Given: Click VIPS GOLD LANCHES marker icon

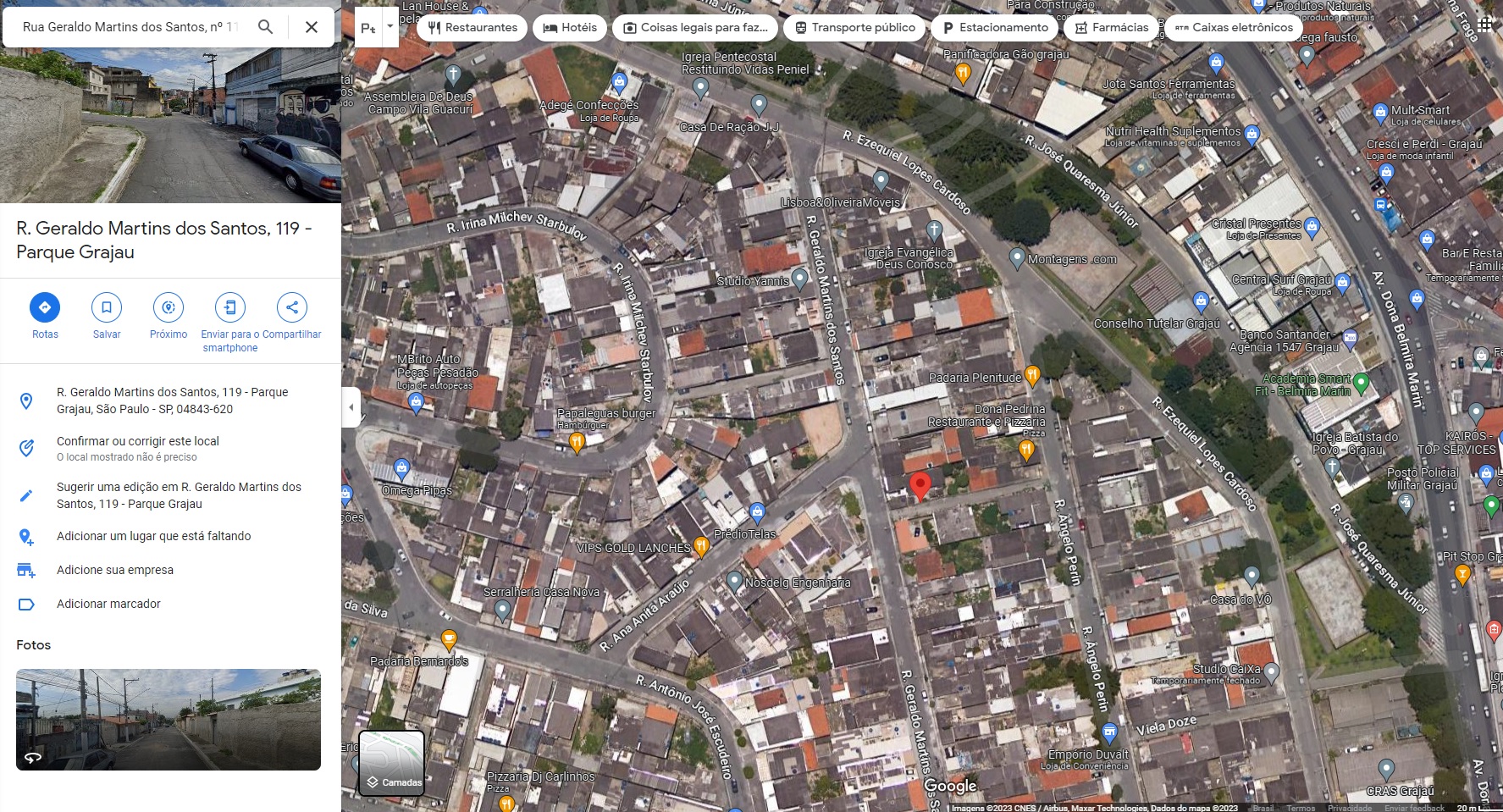Looking at the screenshot, I should [701, 547].
